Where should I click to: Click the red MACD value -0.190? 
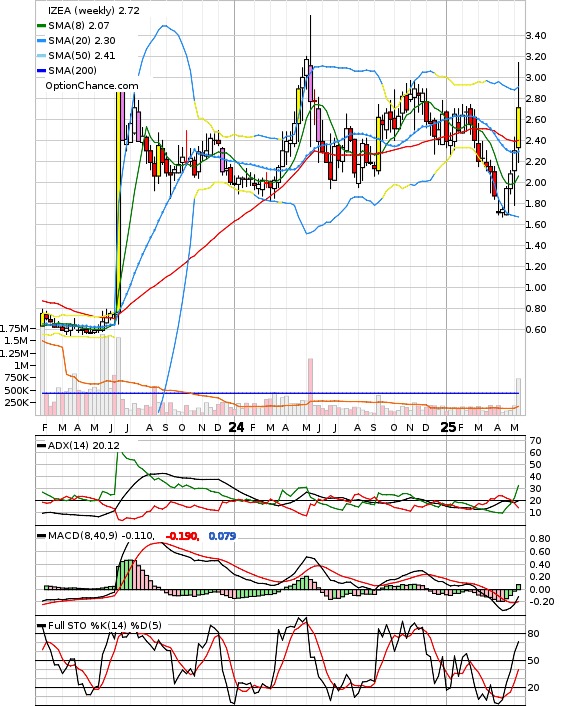click(182, 536)
